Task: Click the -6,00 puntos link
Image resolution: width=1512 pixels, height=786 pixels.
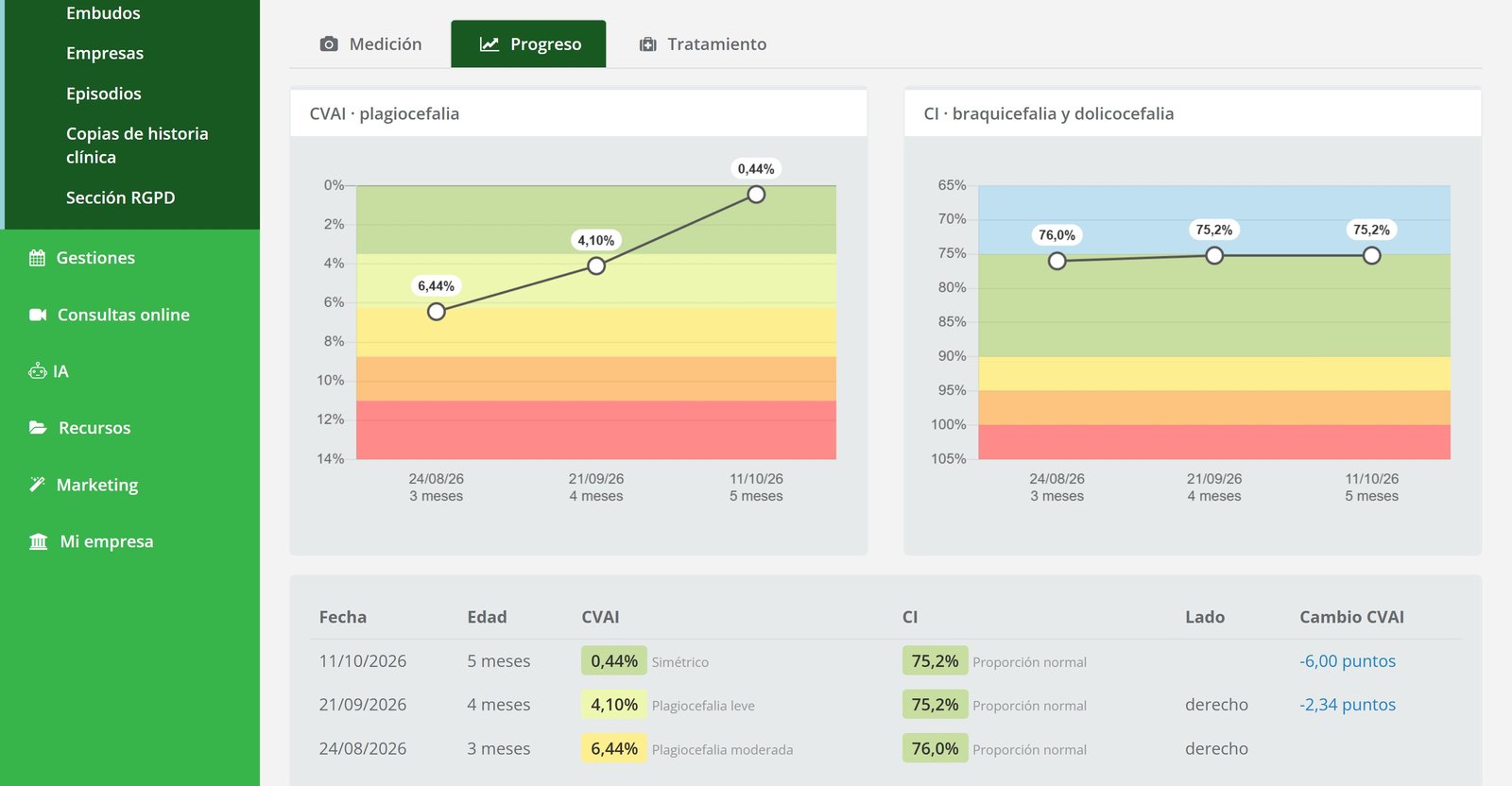Action: [1348, 661]
